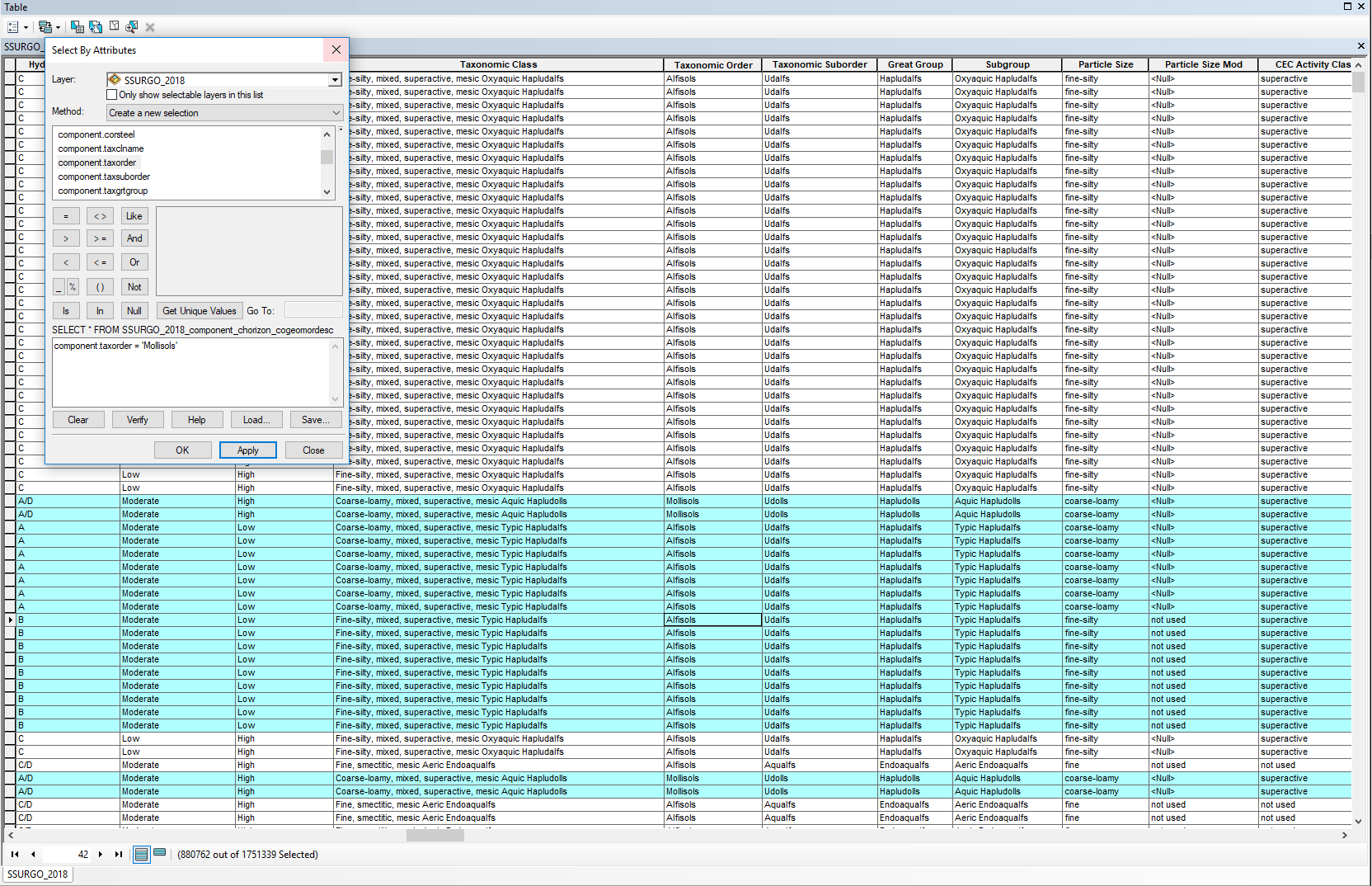Click the Delete Selected toolbar icon
1372x886 pixels.
[x=150, y=27]
